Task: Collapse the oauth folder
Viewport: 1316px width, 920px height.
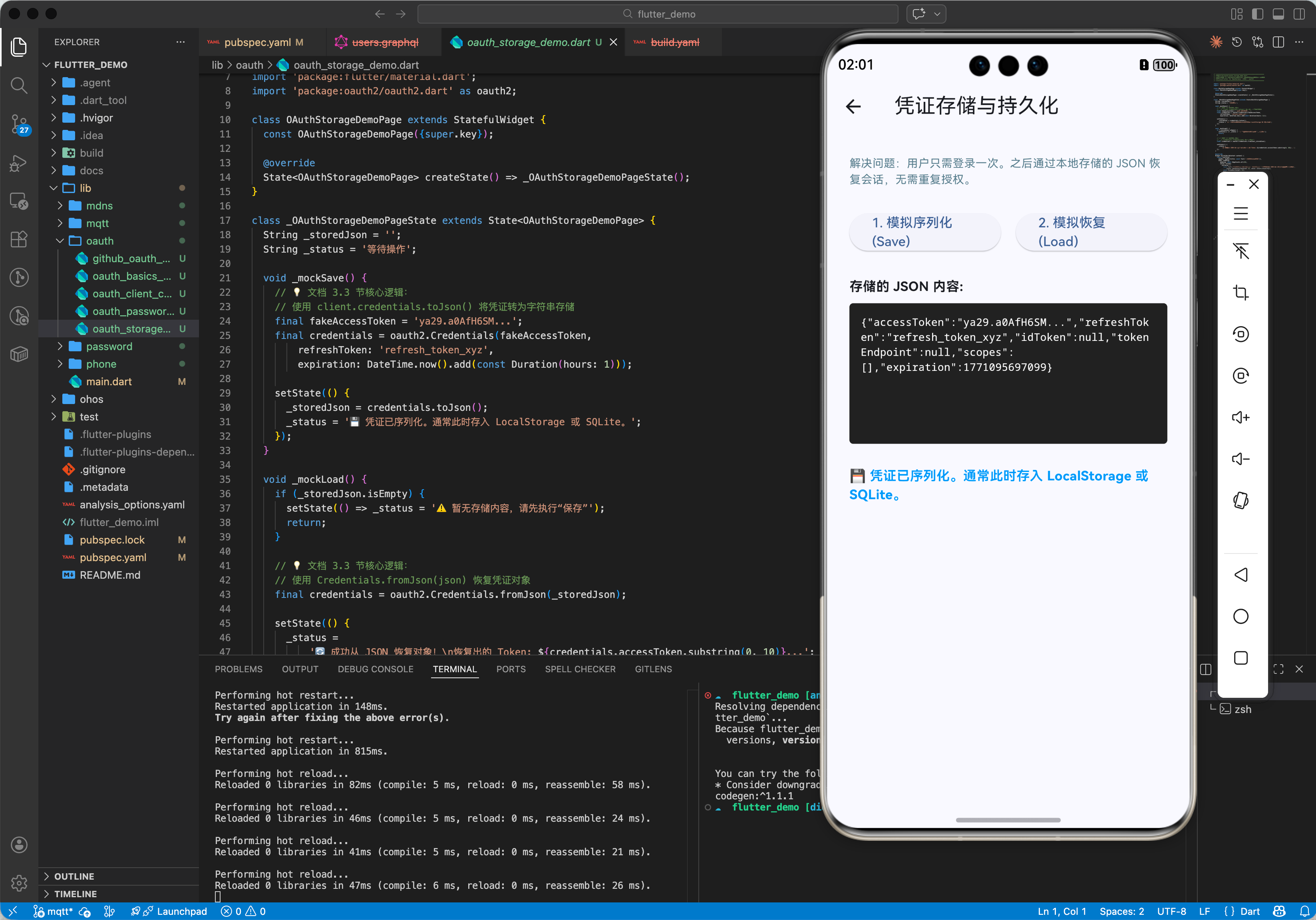Action: [100, 241]
